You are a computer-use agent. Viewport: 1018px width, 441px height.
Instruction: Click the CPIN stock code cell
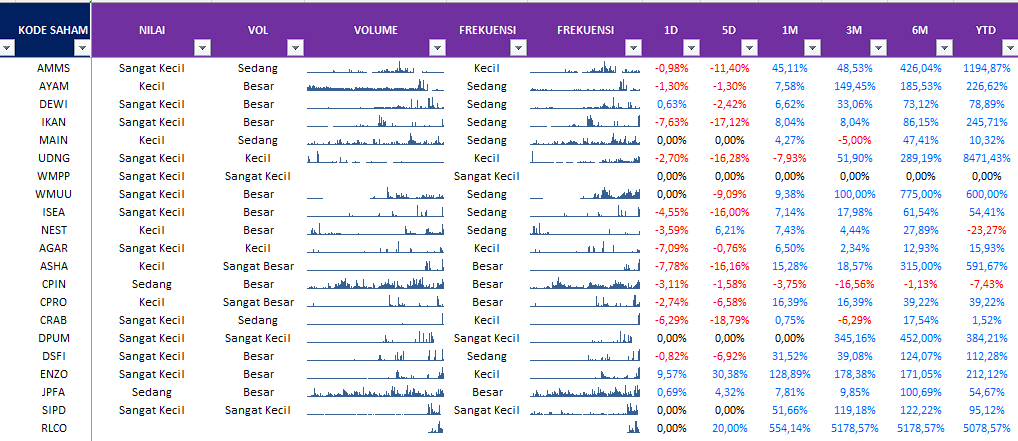coord(53,284)
